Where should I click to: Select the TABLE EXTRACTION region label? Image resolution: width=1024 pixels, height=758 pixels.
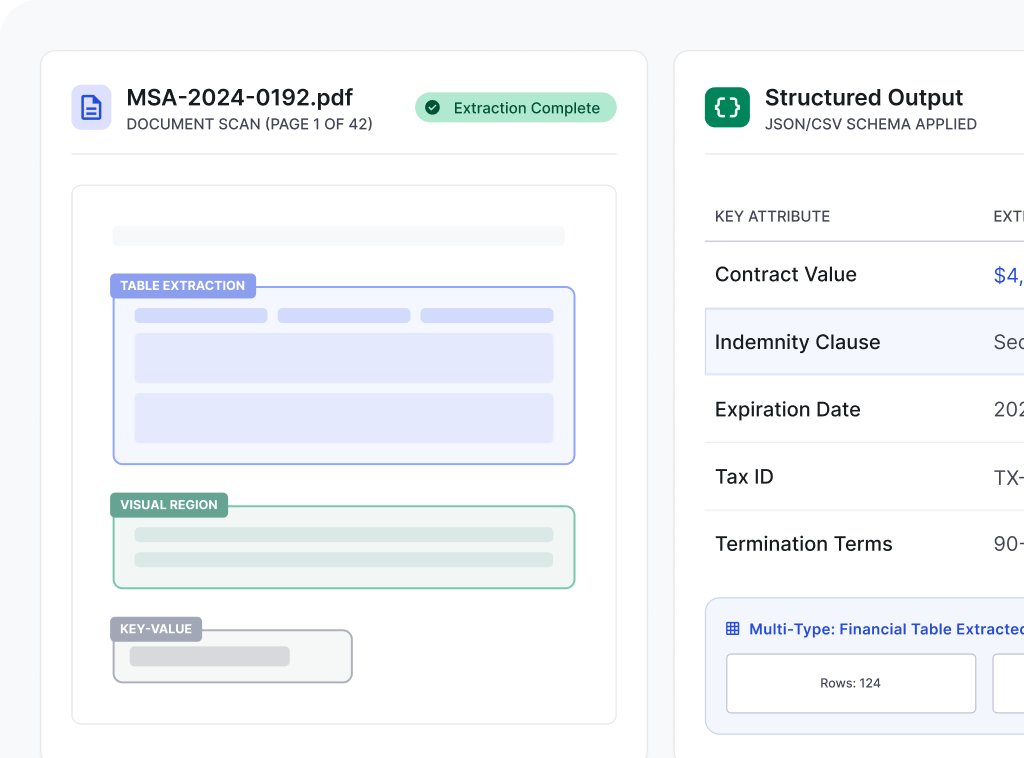(x=183, y=285)
